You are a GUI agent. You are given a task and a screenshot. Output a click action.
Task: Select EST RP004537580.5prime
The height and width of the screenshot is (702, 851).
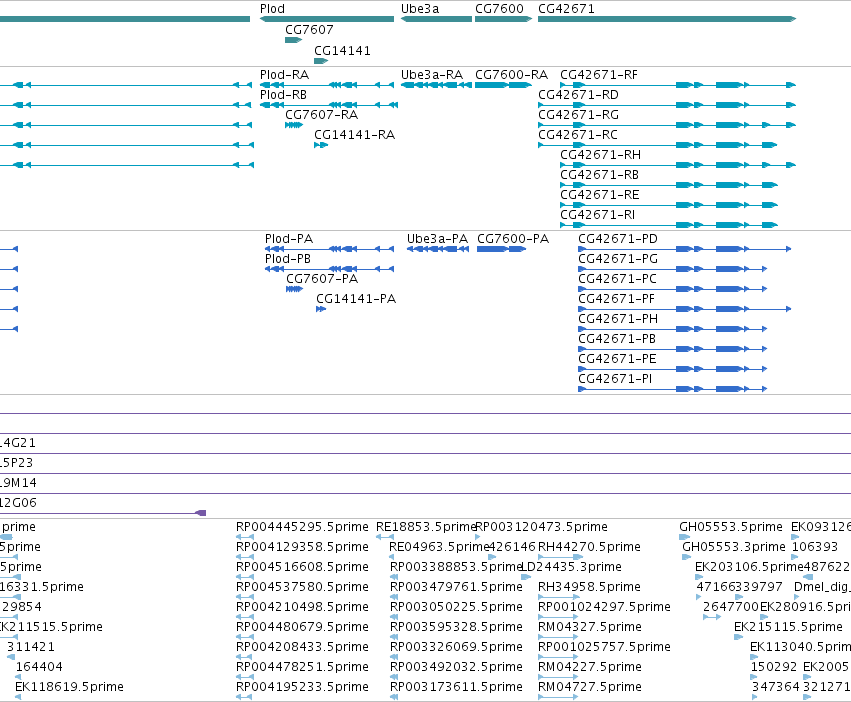pyautogui.click(x=302, y=587)
